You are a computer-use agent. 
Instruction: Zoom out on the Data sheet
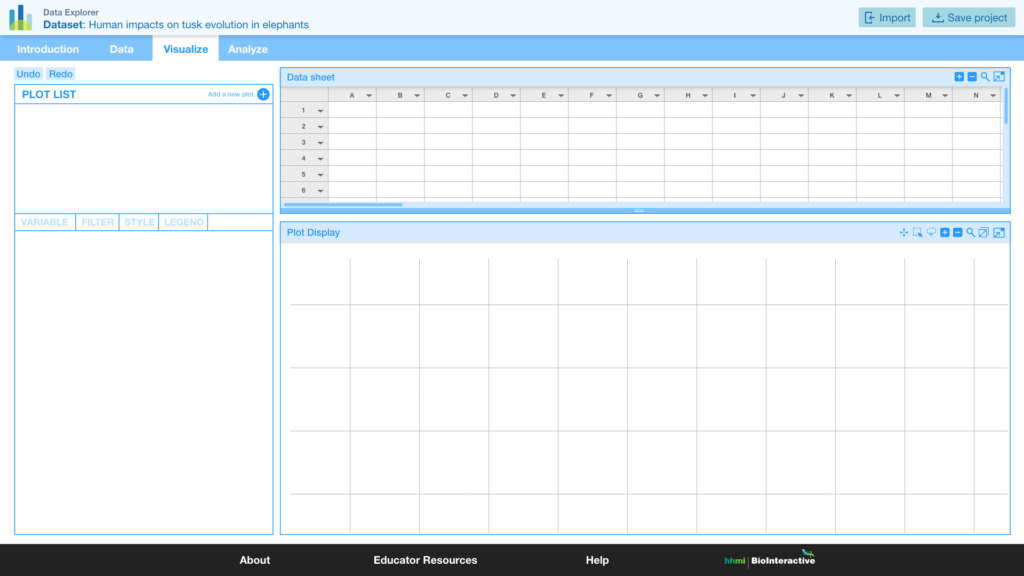coord(972,76)
